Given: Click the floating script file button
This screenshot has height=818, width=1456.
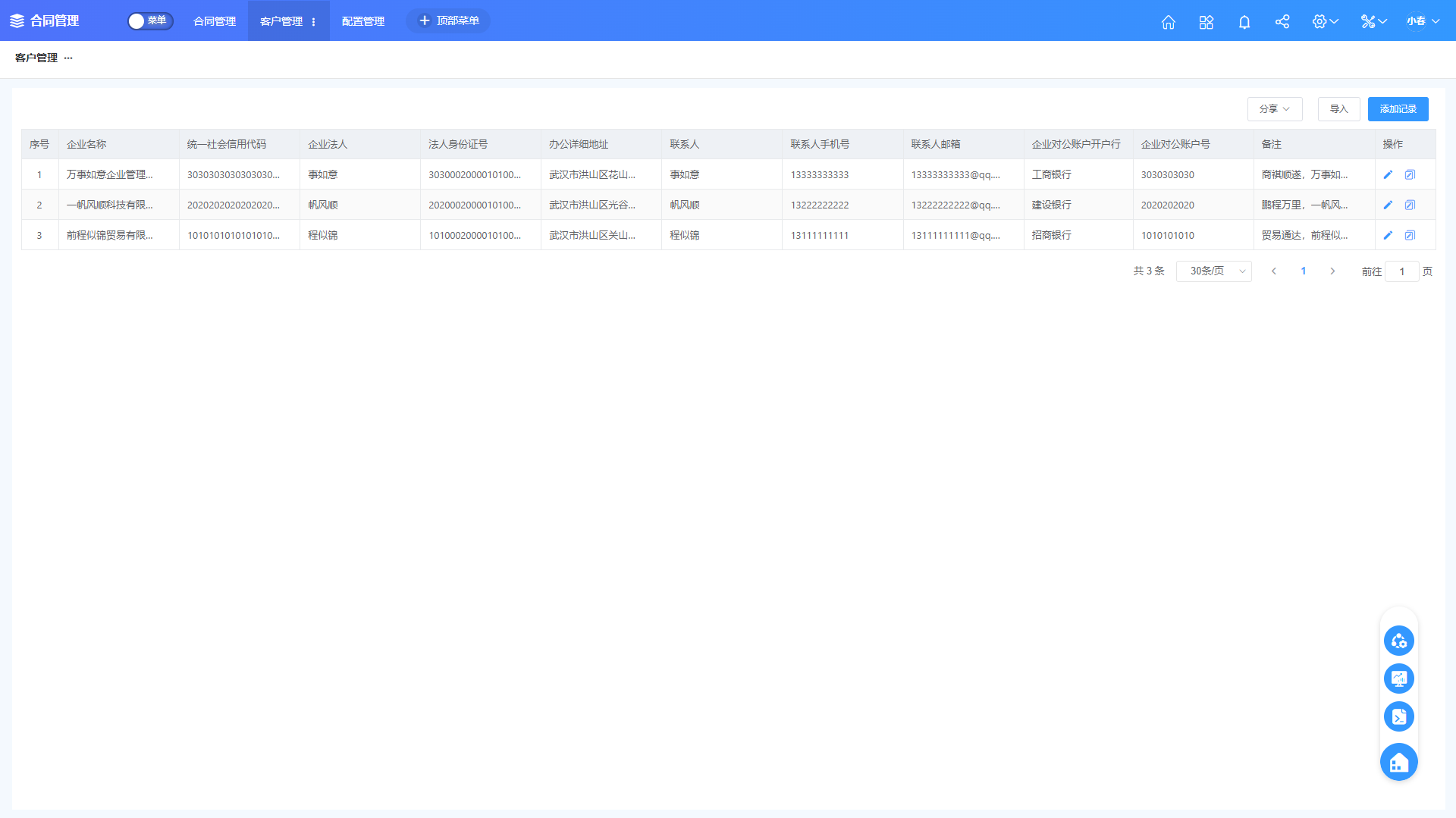Looking at the screenshot, I should 1398,716.
